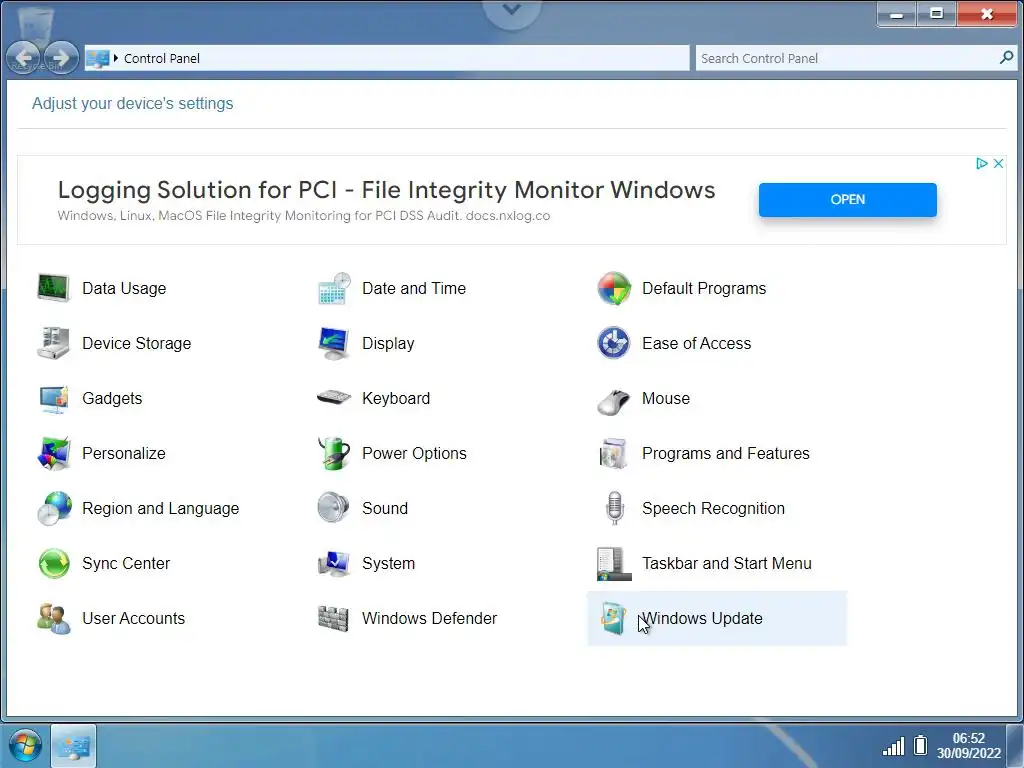Click the Programs and Features label

click(726, 453)
